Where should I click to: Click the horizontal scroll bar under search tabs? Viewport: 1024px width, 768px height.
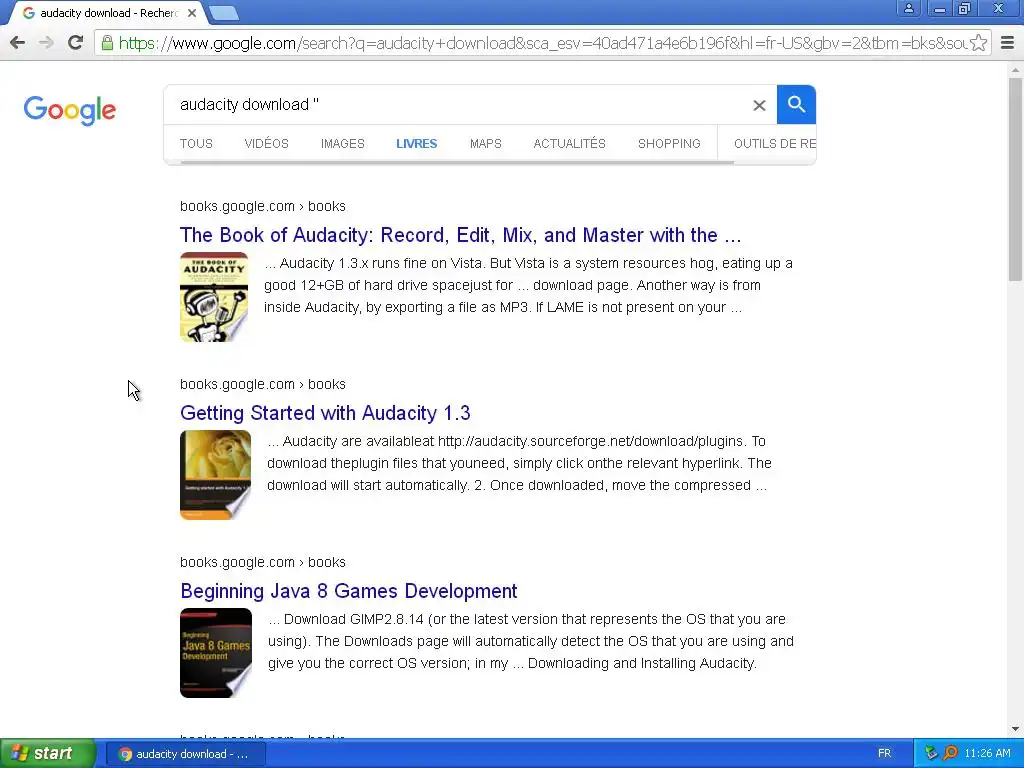coord(457,163)
